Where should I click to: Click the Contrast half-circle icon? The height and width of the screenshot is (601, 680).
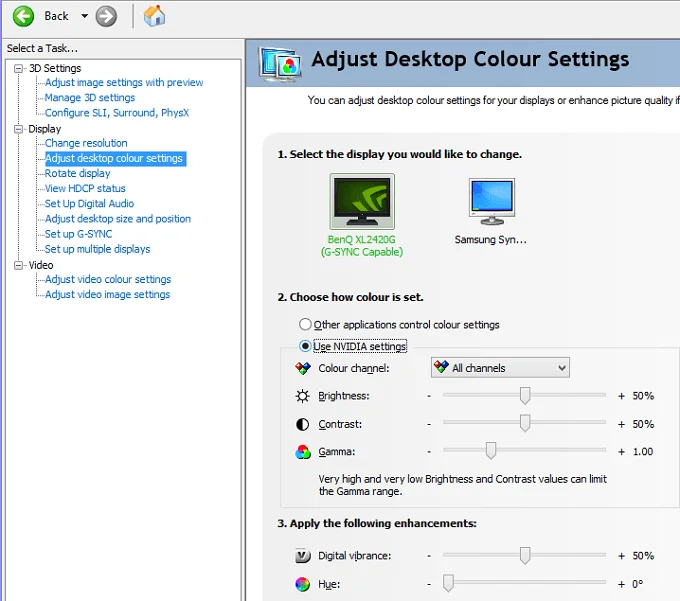click(304, 424)
